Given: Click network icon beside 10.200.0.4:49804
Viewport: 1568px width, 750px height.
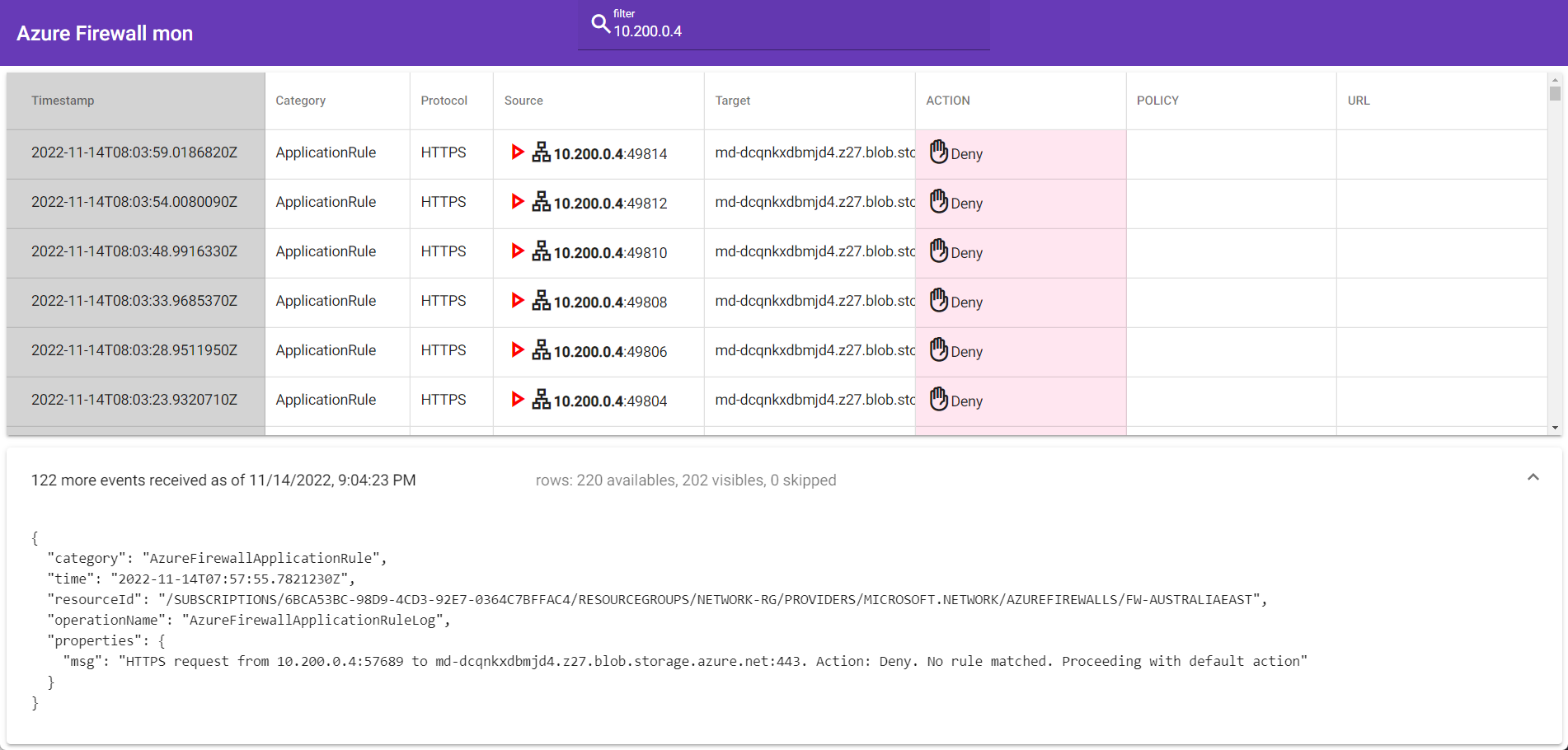Looking at the screenshot, I should click(x=541, y=399).
